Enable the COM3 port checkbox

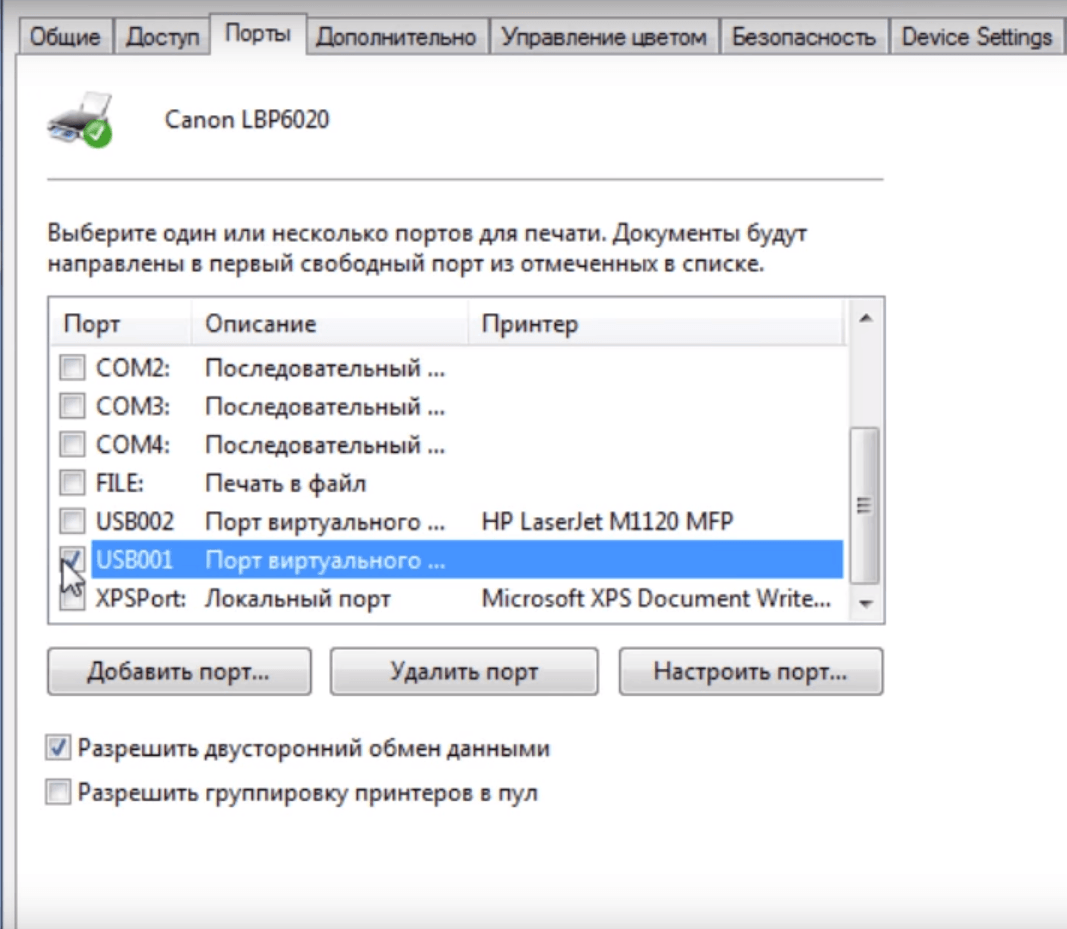point(72,407)
